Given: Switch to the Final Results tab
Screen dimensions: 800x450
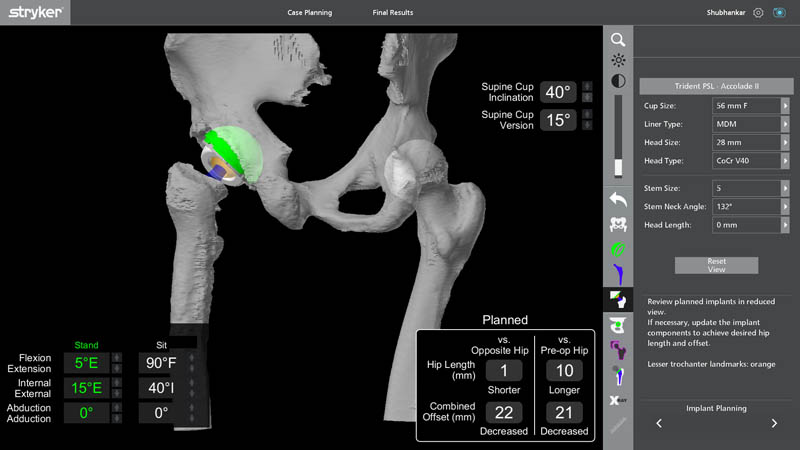Looking at the screenshot, I should click(x=393, y=13).
